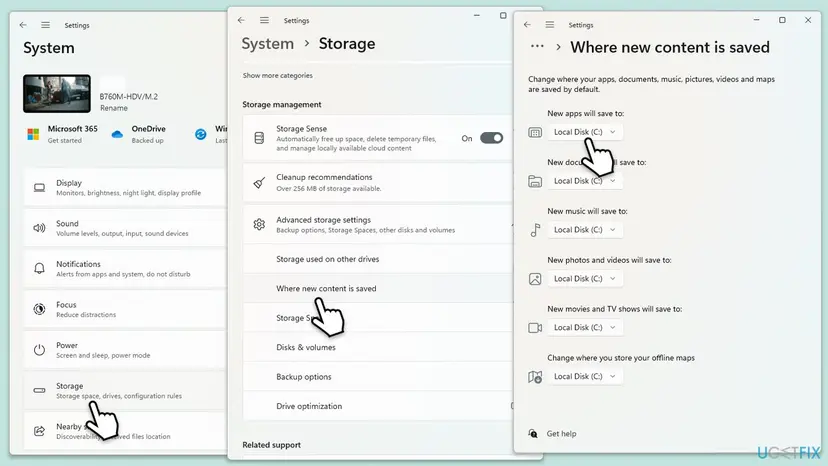
Task: Go back in the System settings window
Action: click(23, 25)
